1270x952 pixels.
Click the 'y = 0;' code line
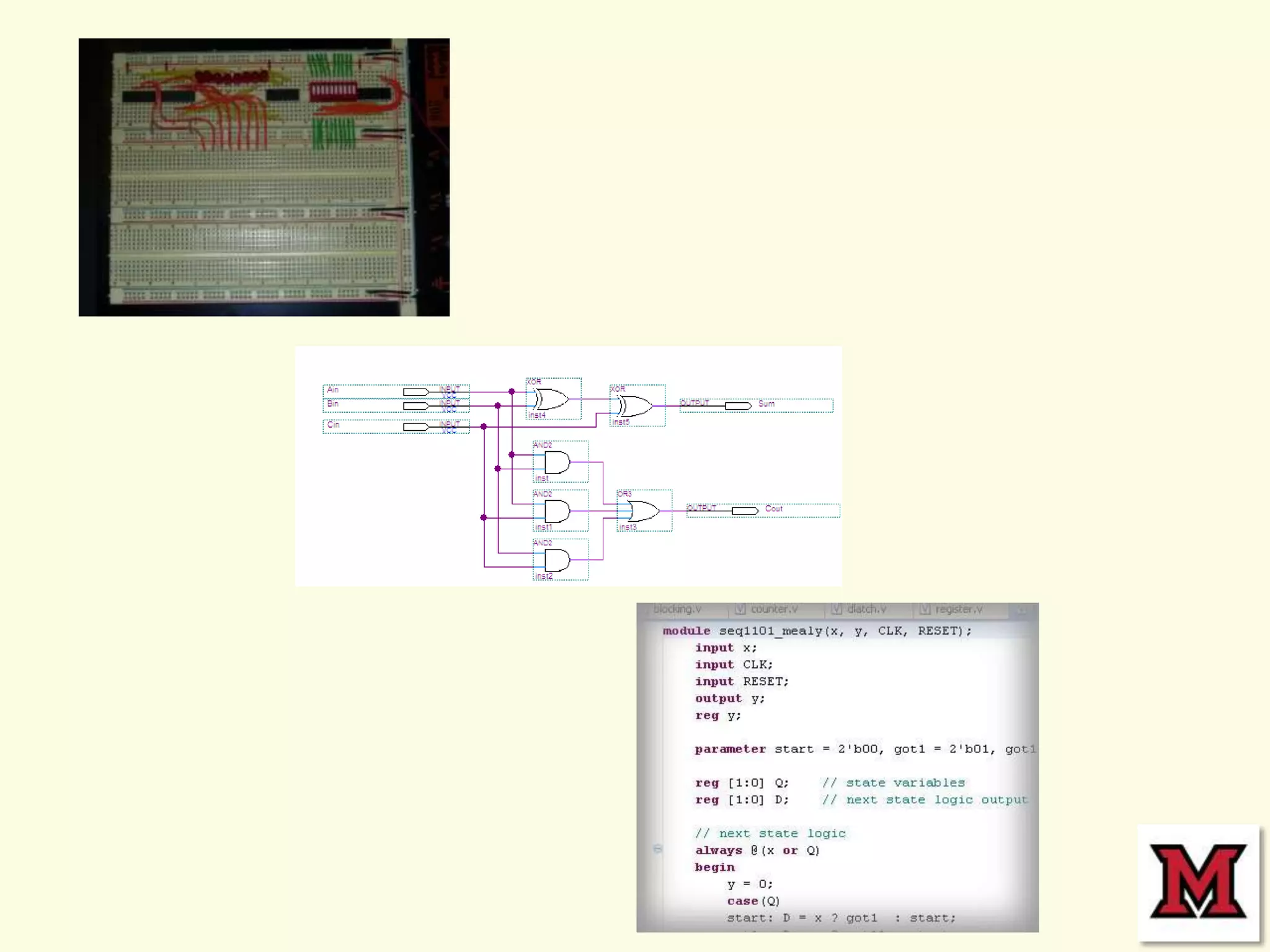pos(750,884)
